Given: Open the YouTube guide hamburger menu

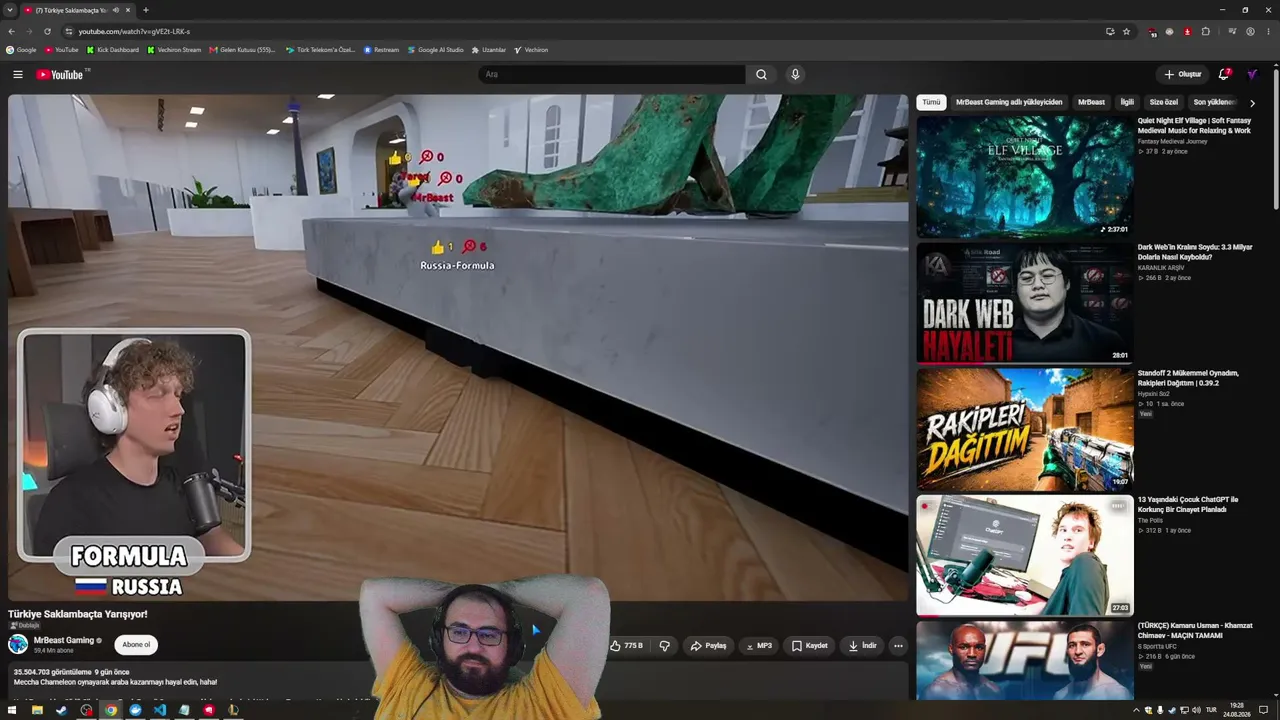Looking at the screenshot, I should tap(18, 74).
